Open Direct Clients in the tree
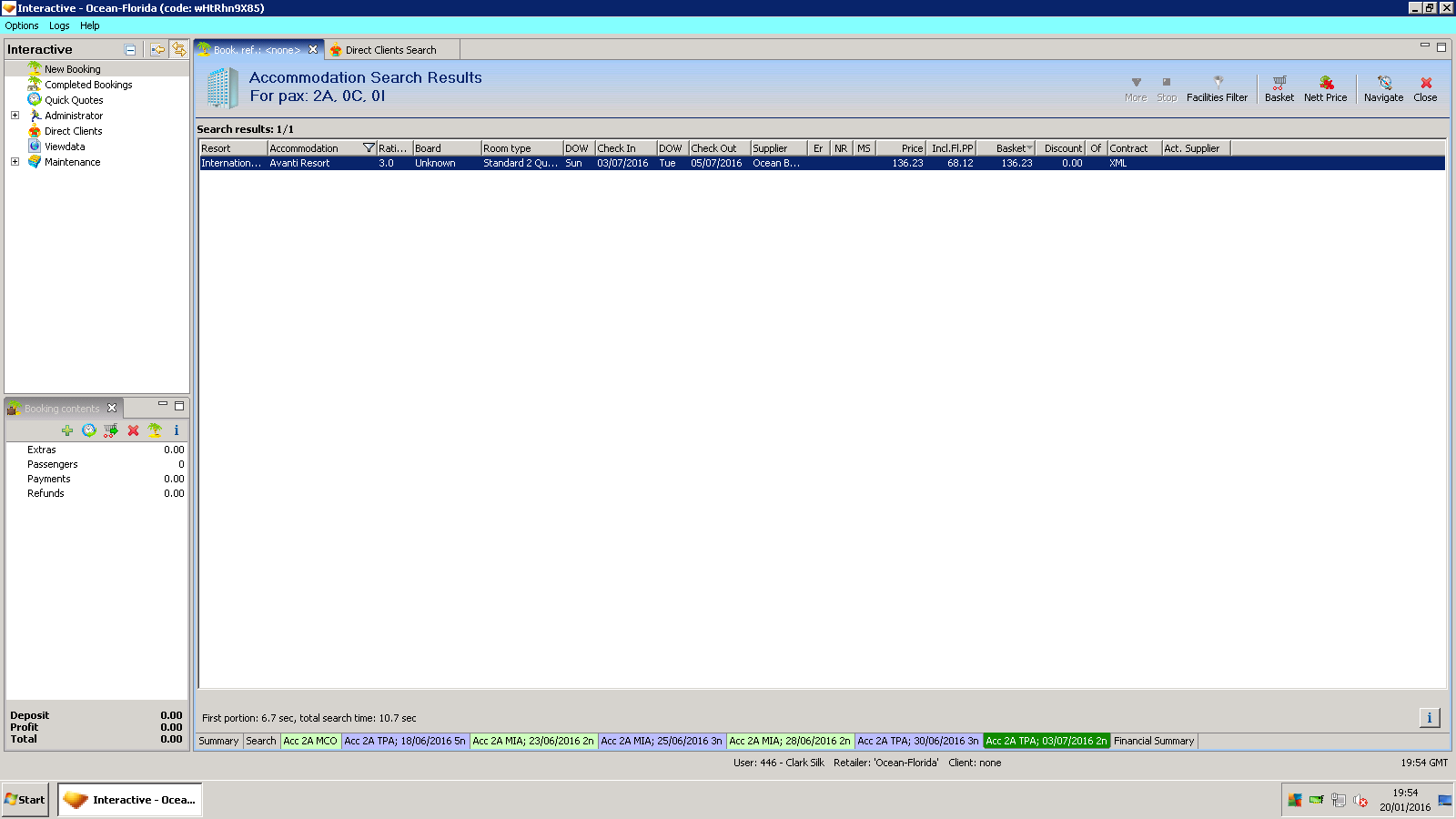 pyautogui.click(x=74, y=131)
